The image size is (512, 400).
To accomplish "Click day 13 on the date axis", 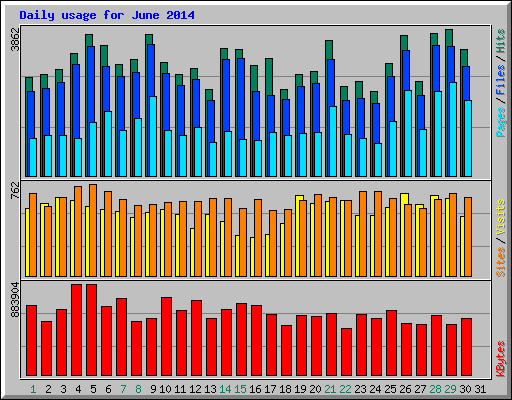I will 210,389.
